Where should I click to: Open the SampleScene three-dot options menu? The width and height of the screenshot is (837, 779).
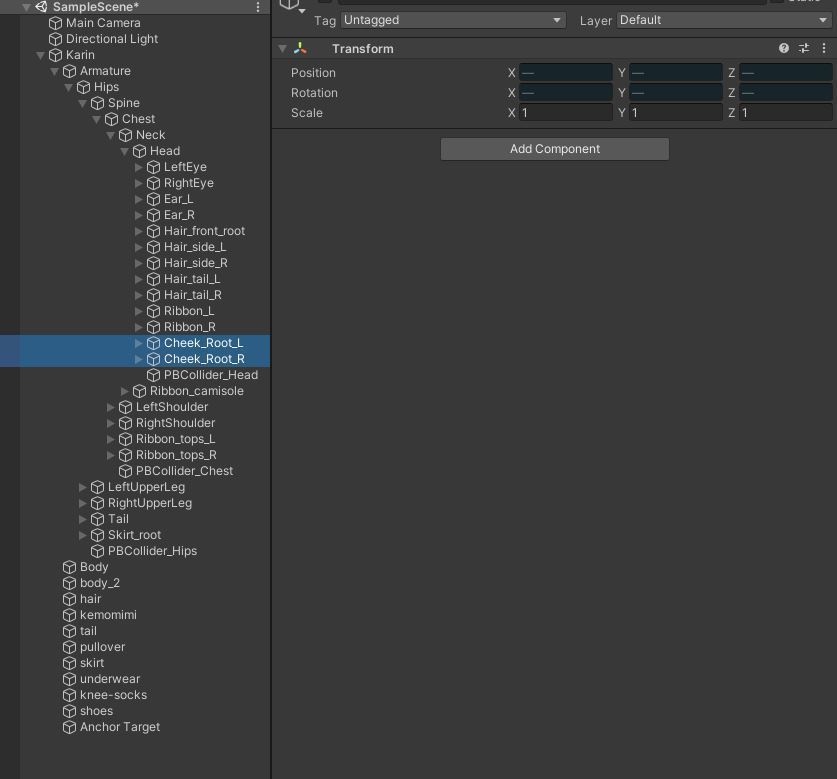pyautogui.click(x=258, y=7)
